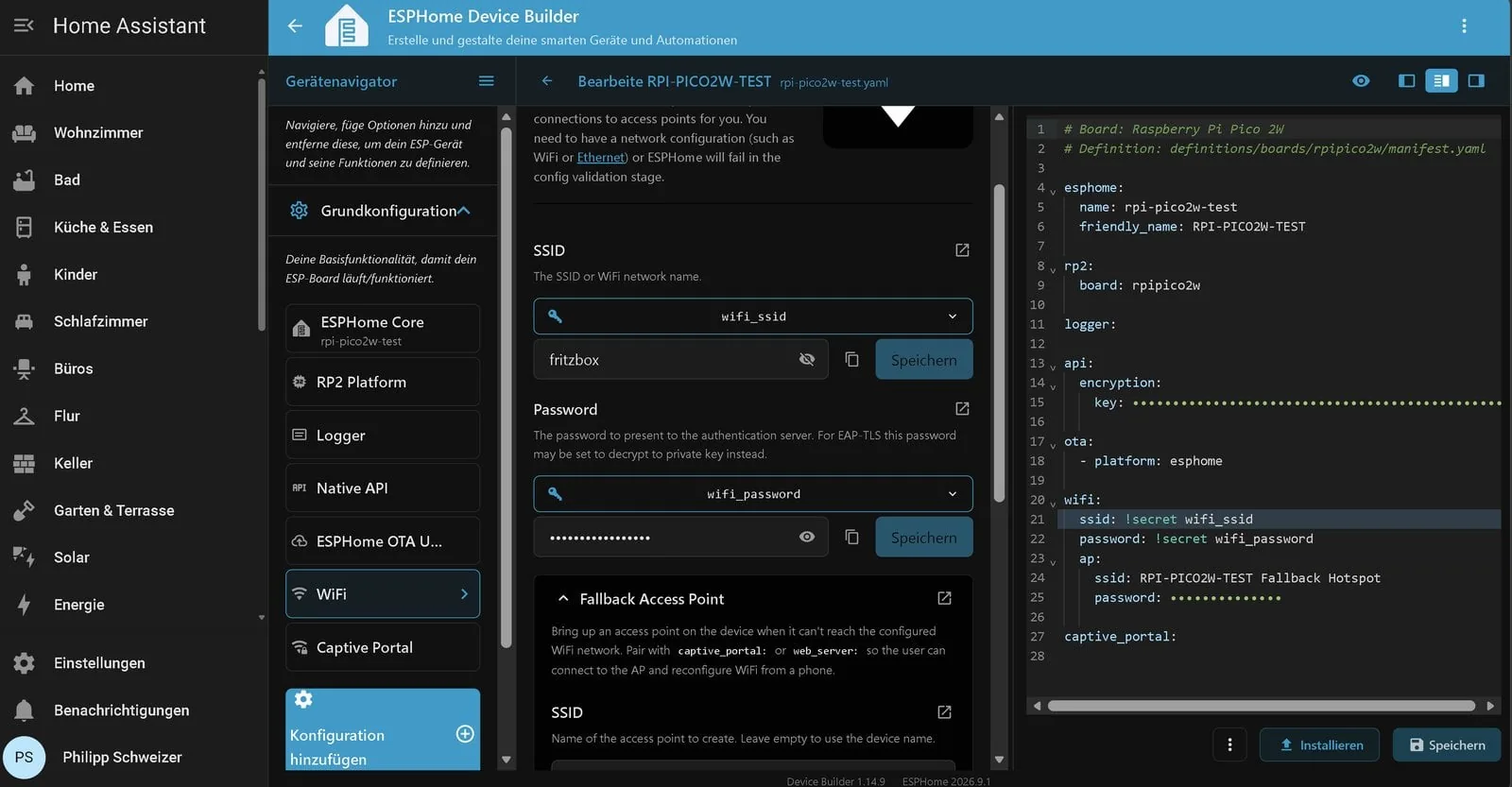The image size is (1512, 787).
Task: Open Captive Portal component
Action: [x=383, y=647]
